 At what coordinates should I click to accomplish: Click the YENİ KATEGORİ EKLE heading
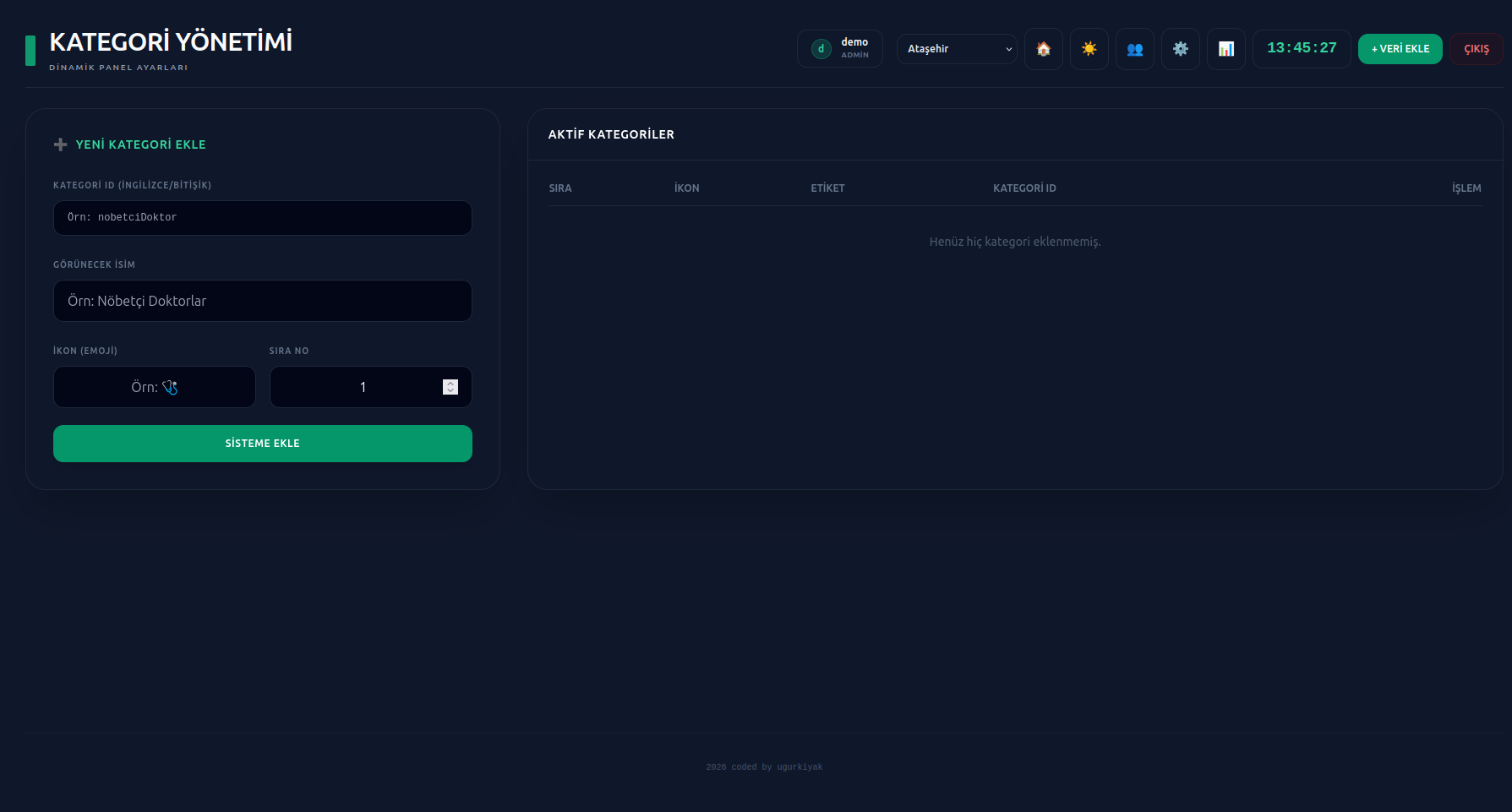pyautogui.click(x=140, y=144)
